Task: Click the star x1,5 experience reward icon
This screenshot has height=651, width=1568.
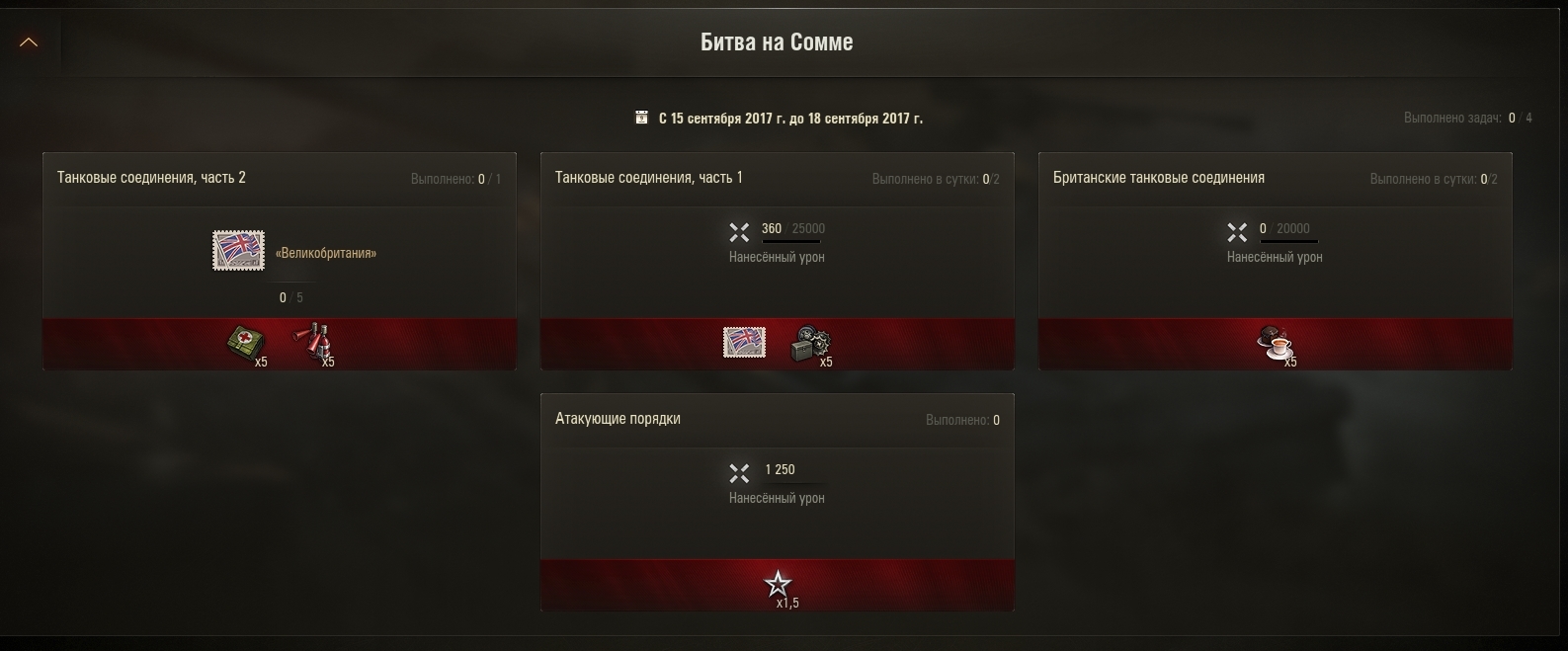Action: click(779, 584)
